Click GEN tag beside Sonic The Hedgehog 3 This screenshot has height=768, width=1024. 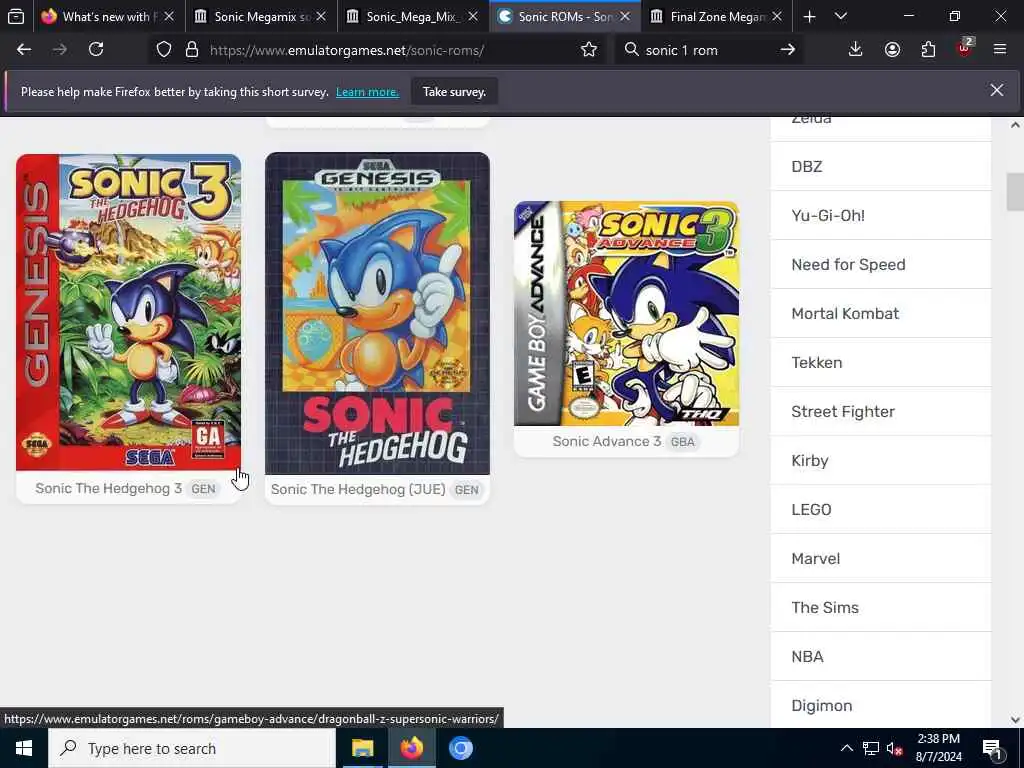[x=203, y=488]
